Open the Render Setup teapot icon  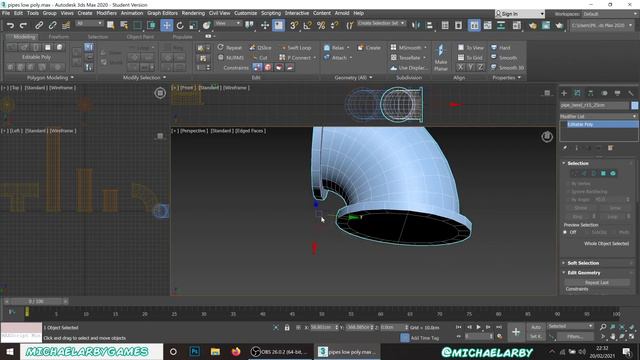click(x=532, y=25)
